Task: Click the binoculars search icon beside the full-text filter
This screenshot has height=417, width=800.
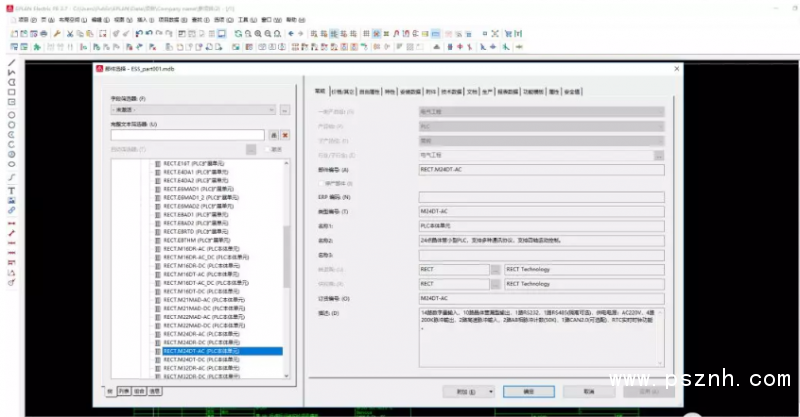Action: 273,135
